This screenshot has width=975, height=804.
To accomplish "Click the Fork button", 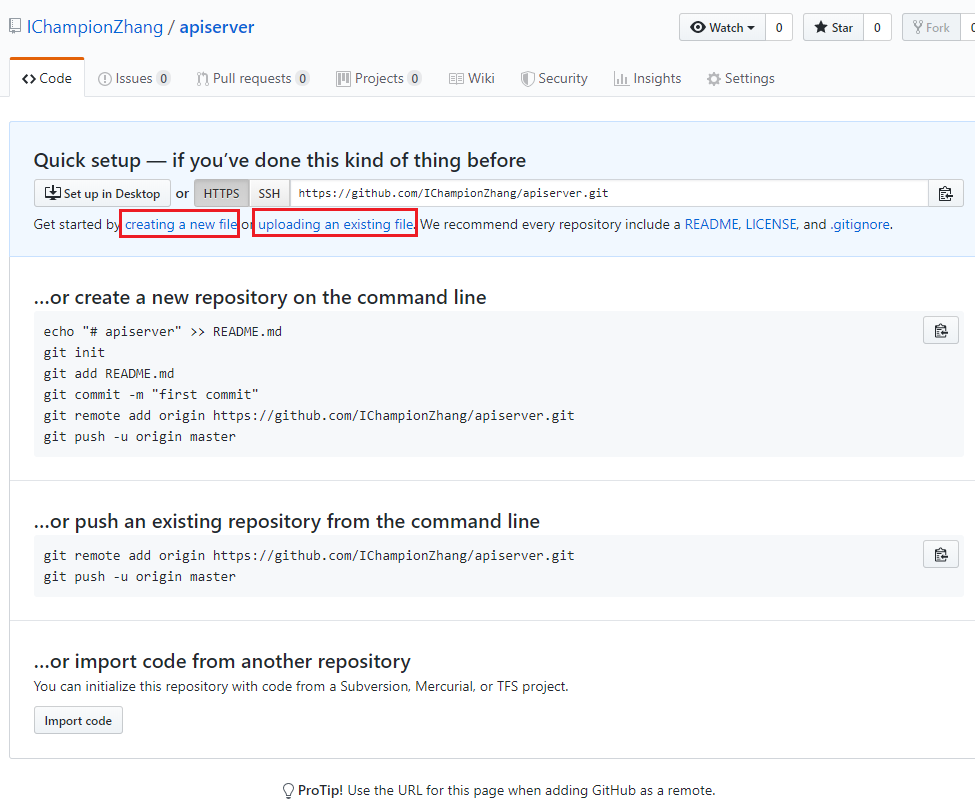I will click(931, 27).
